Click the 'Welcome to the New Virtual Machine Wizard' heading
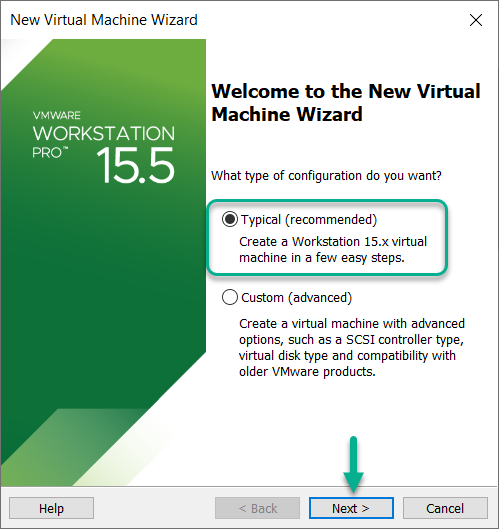Viewport: 499px width, 529px height. tap(346, 103)
